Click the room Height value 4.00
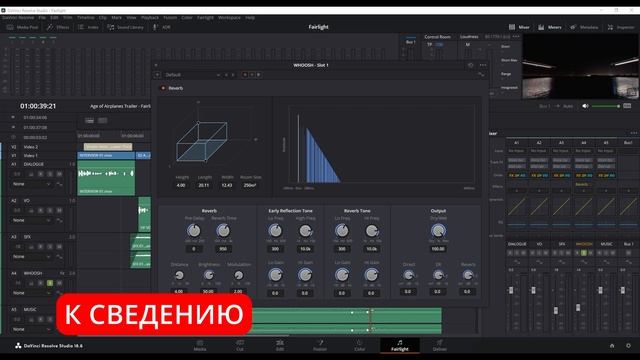 [x=181, y=185]
